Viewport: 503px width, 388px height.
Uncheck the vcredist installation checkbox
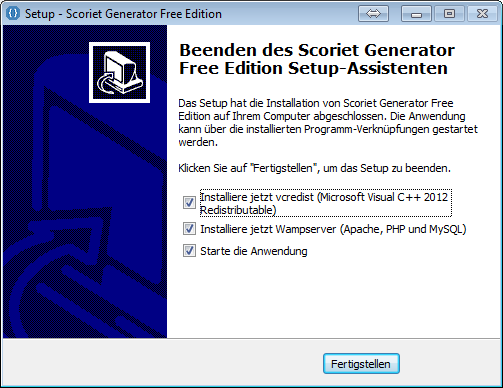[189, 202]
